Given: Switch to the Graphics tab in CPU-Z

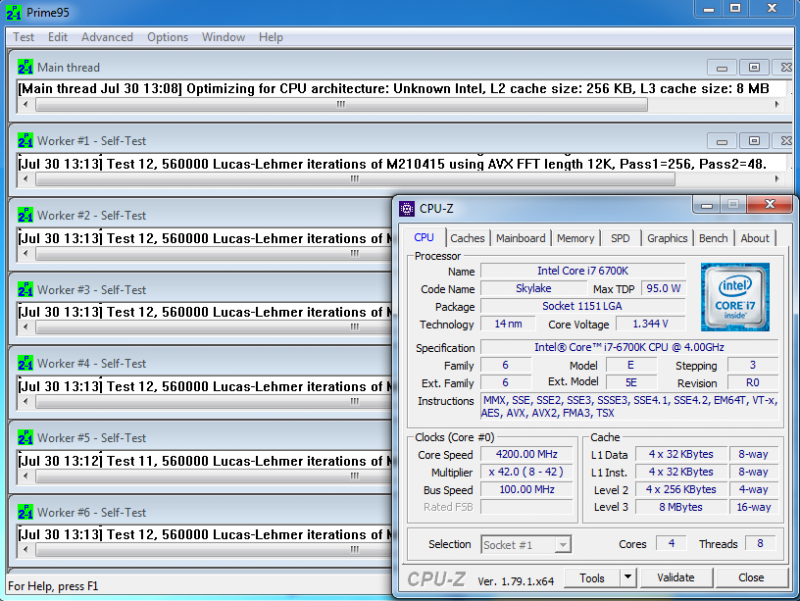Looking at the screenshot, I should click(667, 238).
